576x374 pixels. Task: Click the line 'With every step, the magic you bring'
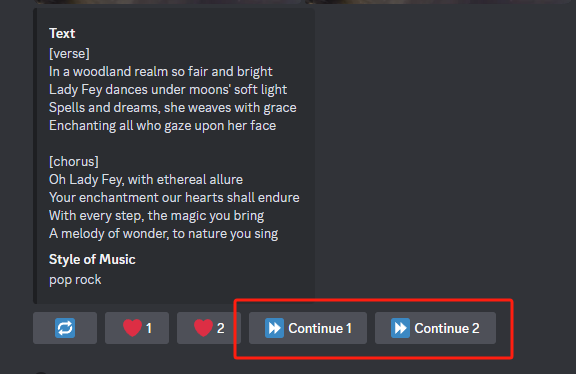pos(156,216)
